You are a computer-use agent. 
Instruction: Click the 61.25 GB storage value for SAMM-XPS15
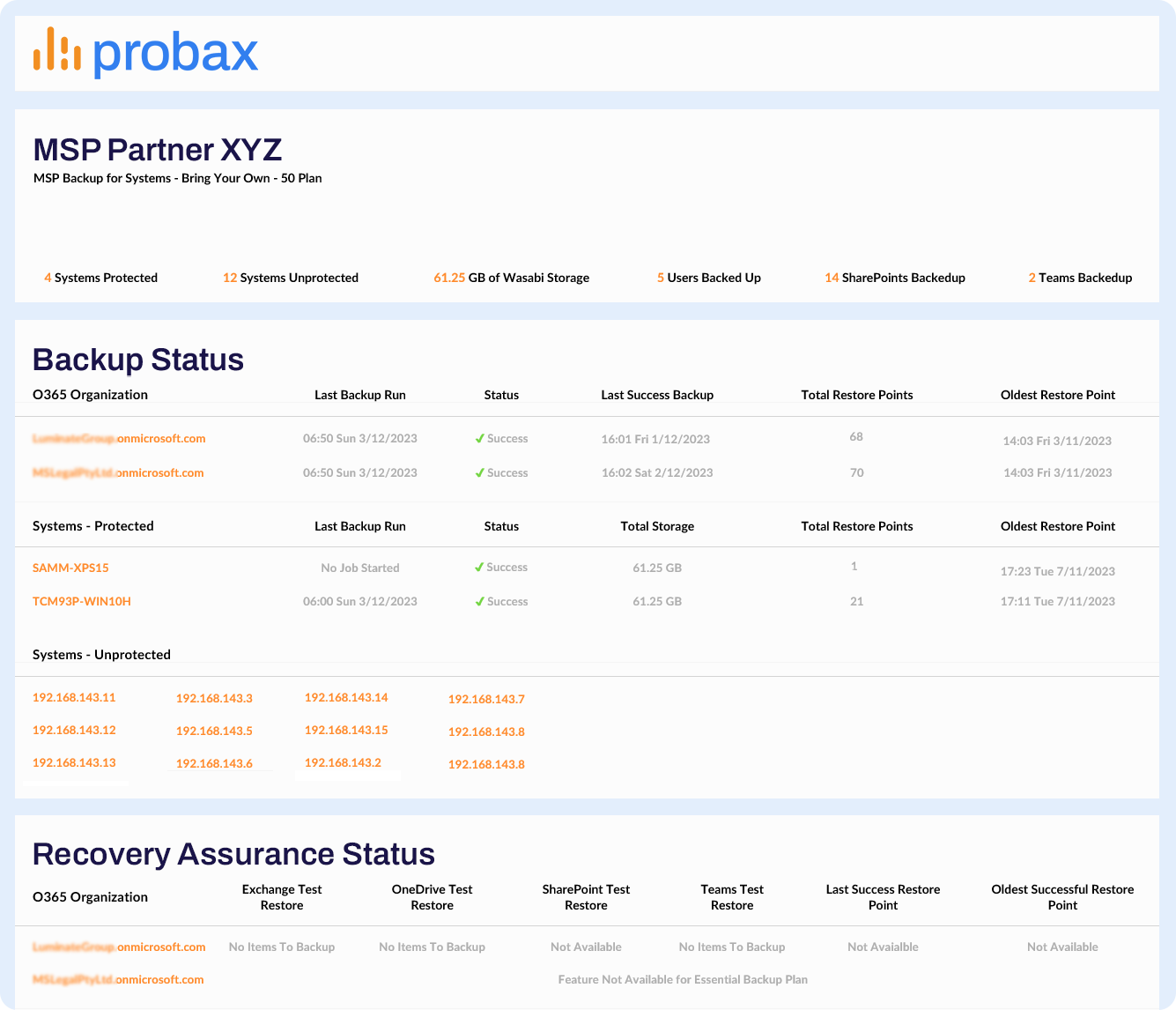point(657,567)
